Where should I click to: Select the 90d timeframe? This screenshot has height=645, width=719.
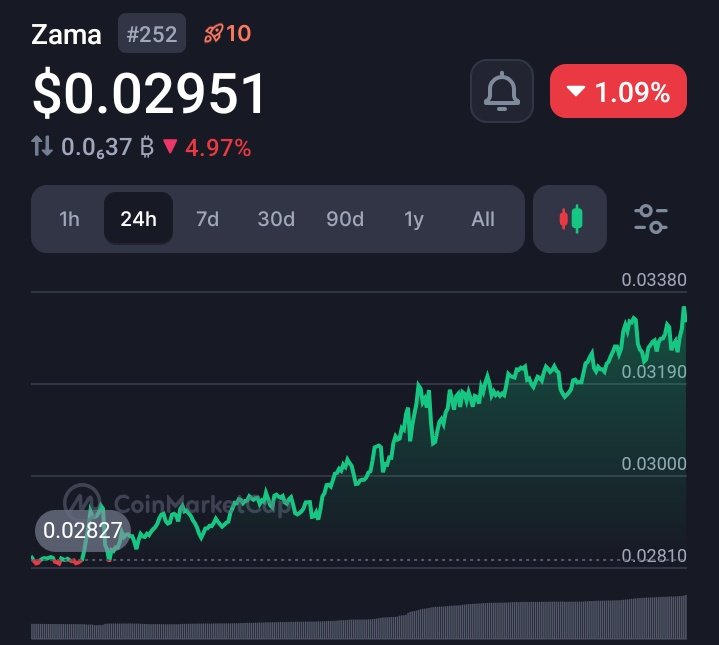coord(345,219)
